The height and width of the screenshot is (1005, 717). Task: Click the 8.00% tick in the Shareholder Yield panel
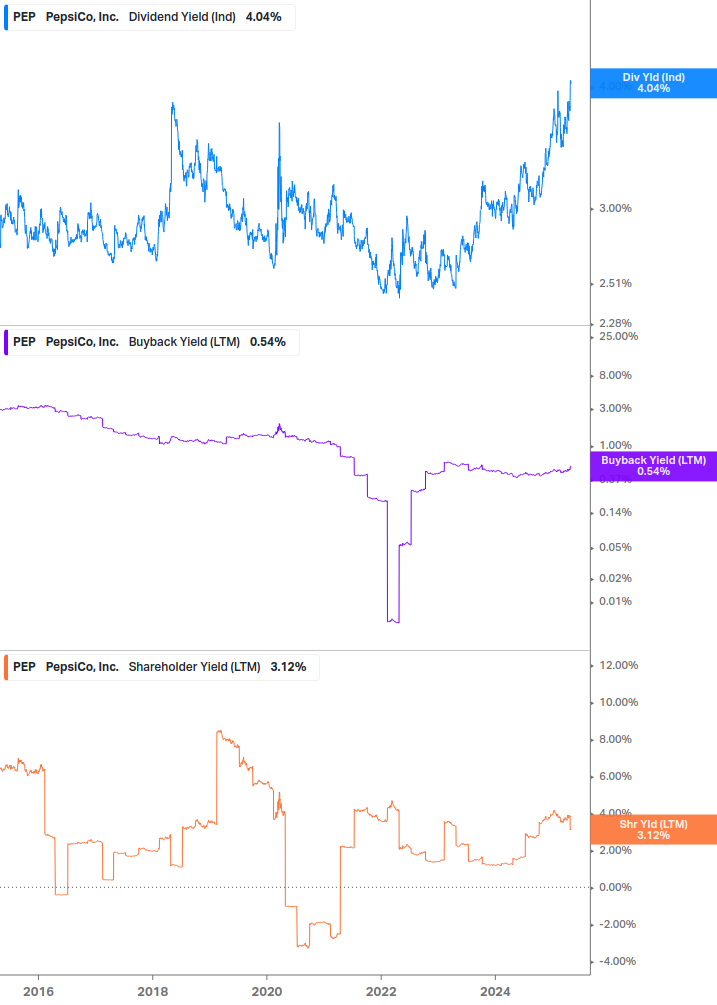click(615, 740)
